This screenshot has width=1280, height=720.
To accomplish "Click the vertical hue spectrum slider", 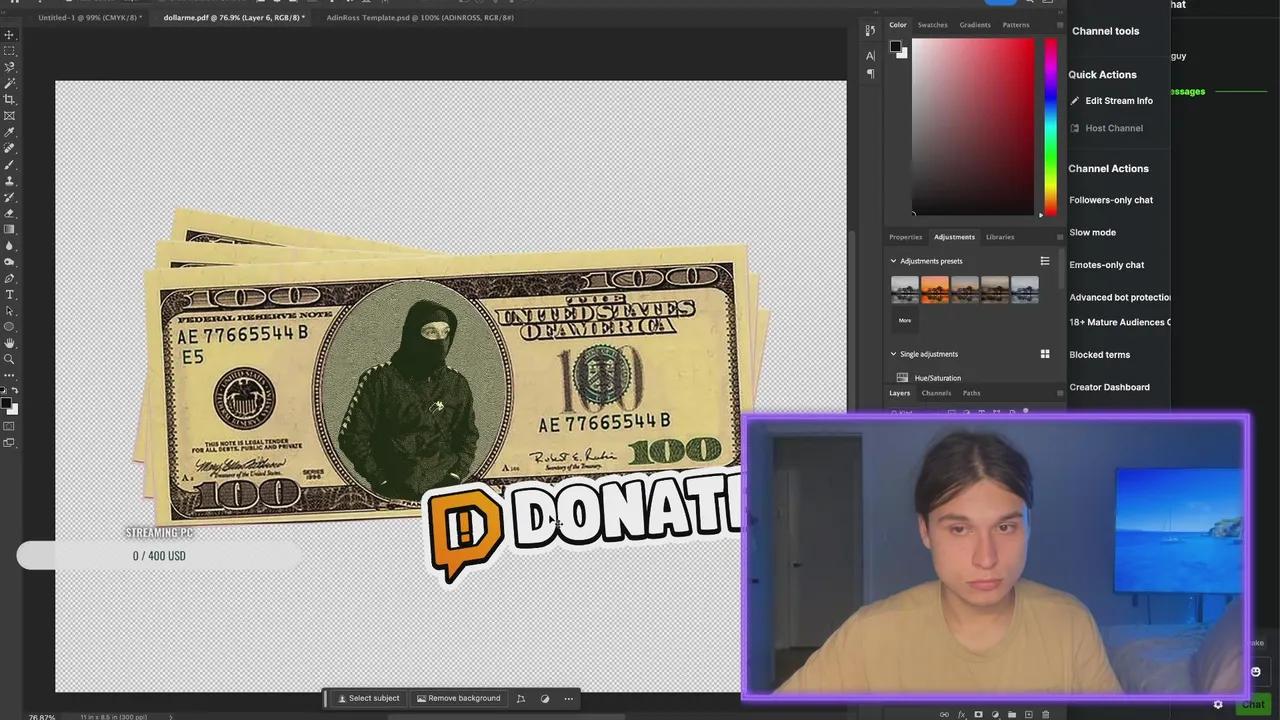I will [x=1050, y=125].
